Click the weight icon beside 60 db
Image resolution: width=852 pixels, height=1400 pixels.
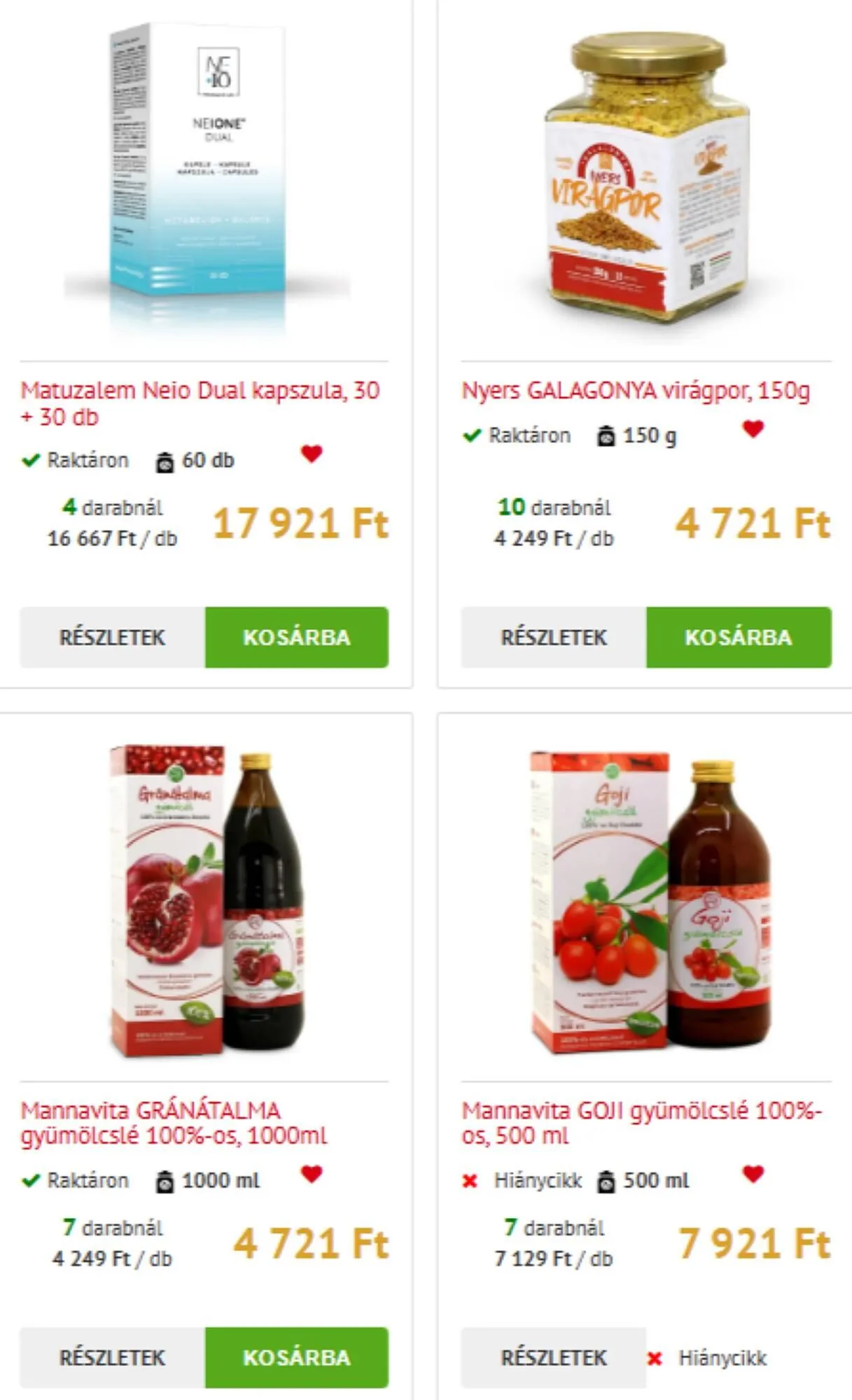pos(165,461)
